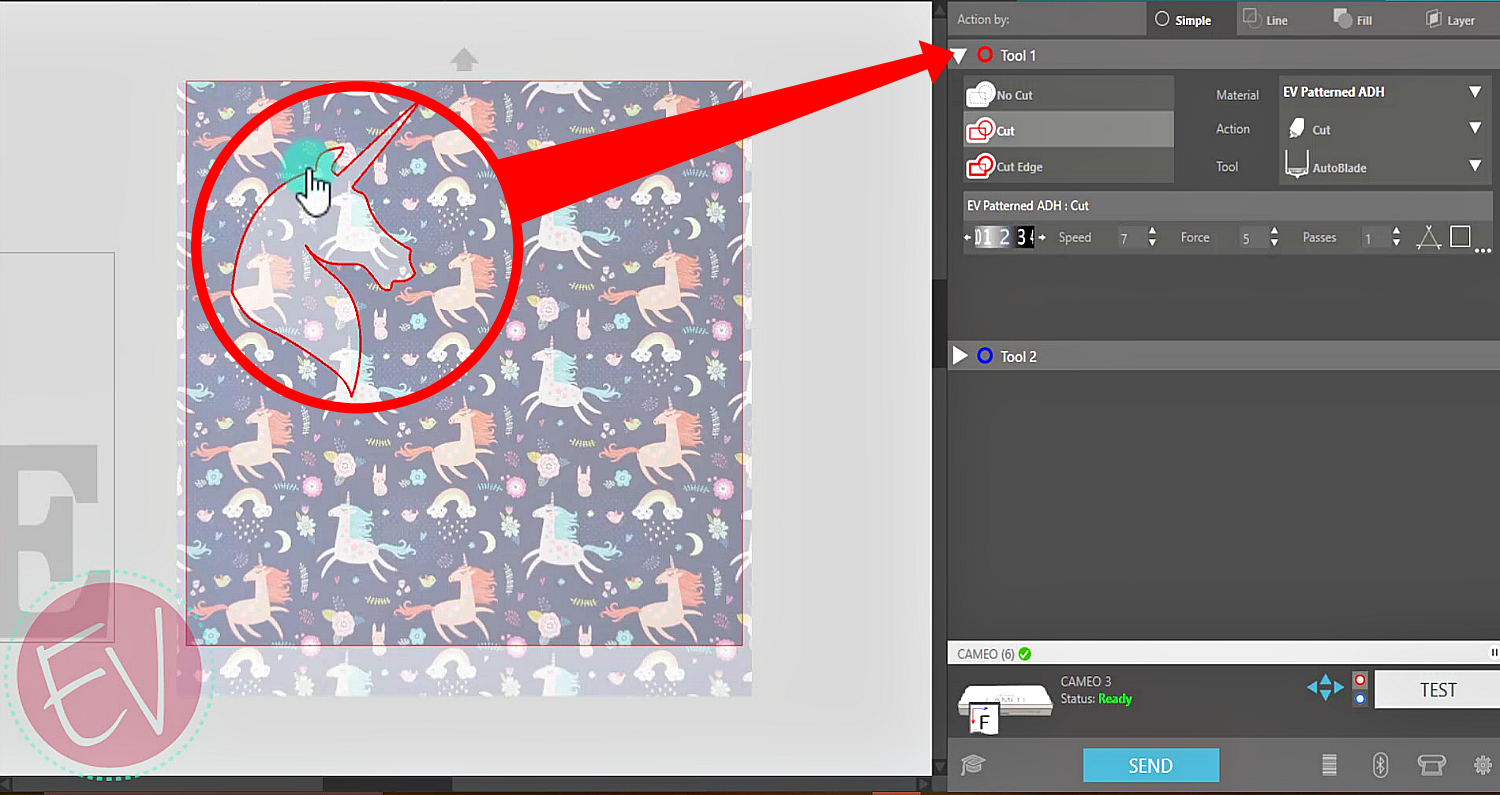Open the Material dropdown

(1474, 92)
